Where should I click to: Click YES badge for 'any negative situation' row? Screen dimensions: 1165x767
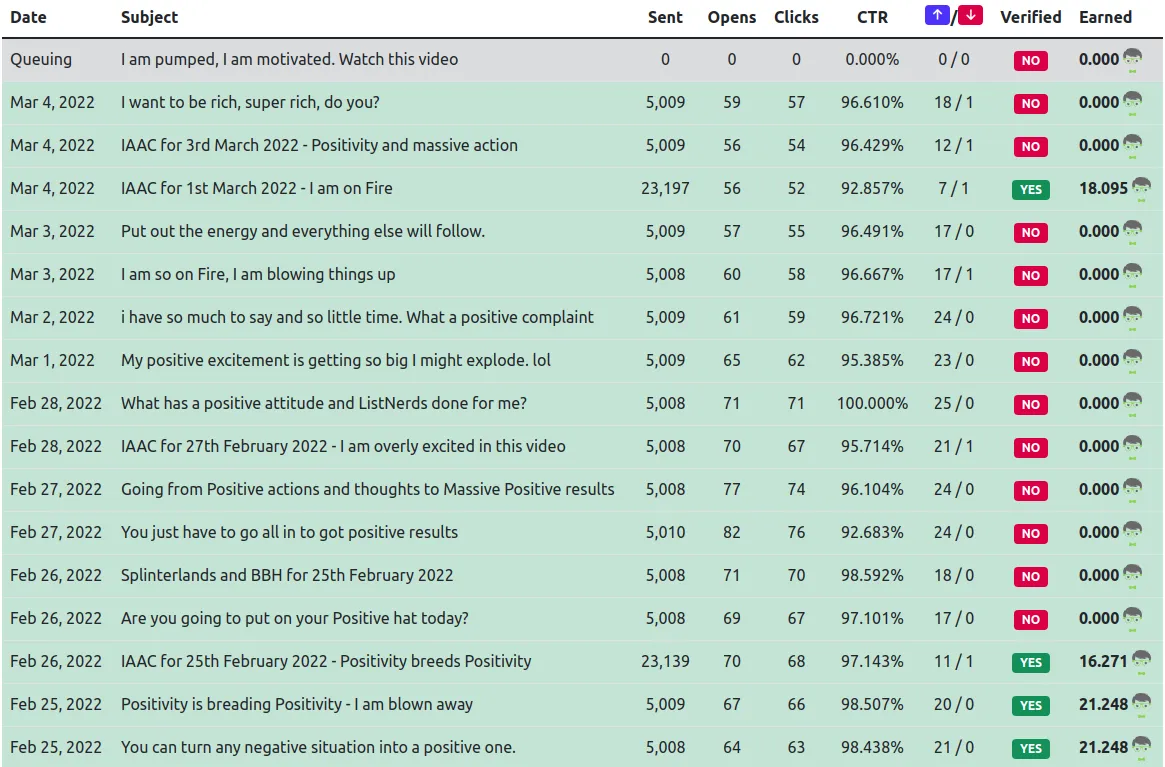tap(1031, 748)
